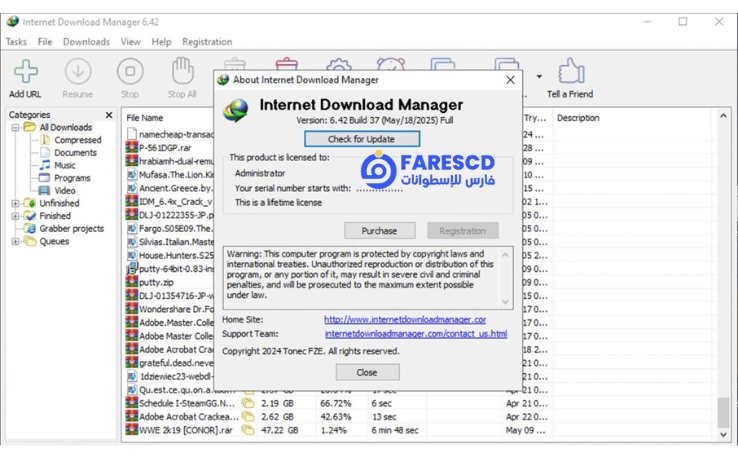The width and height of the screenshot is (738, 458).
Task: Open the File menu
Action: pos(45,42)
